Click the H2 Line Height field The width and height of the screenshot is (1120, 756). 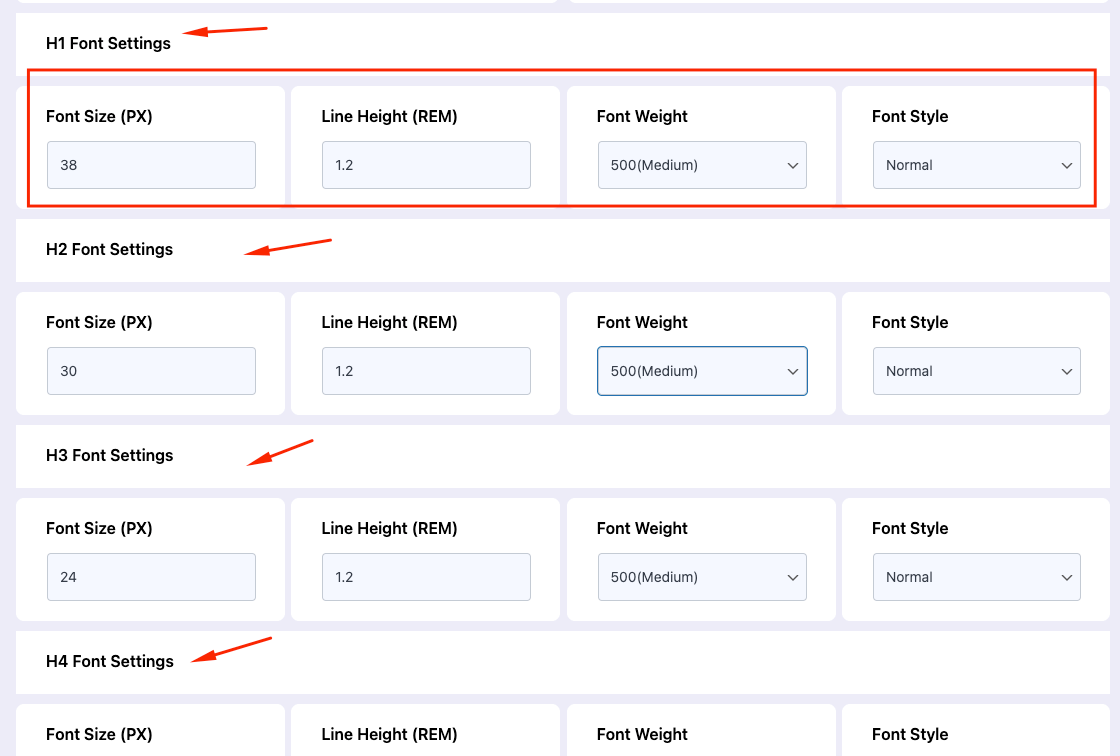(426, 371)
